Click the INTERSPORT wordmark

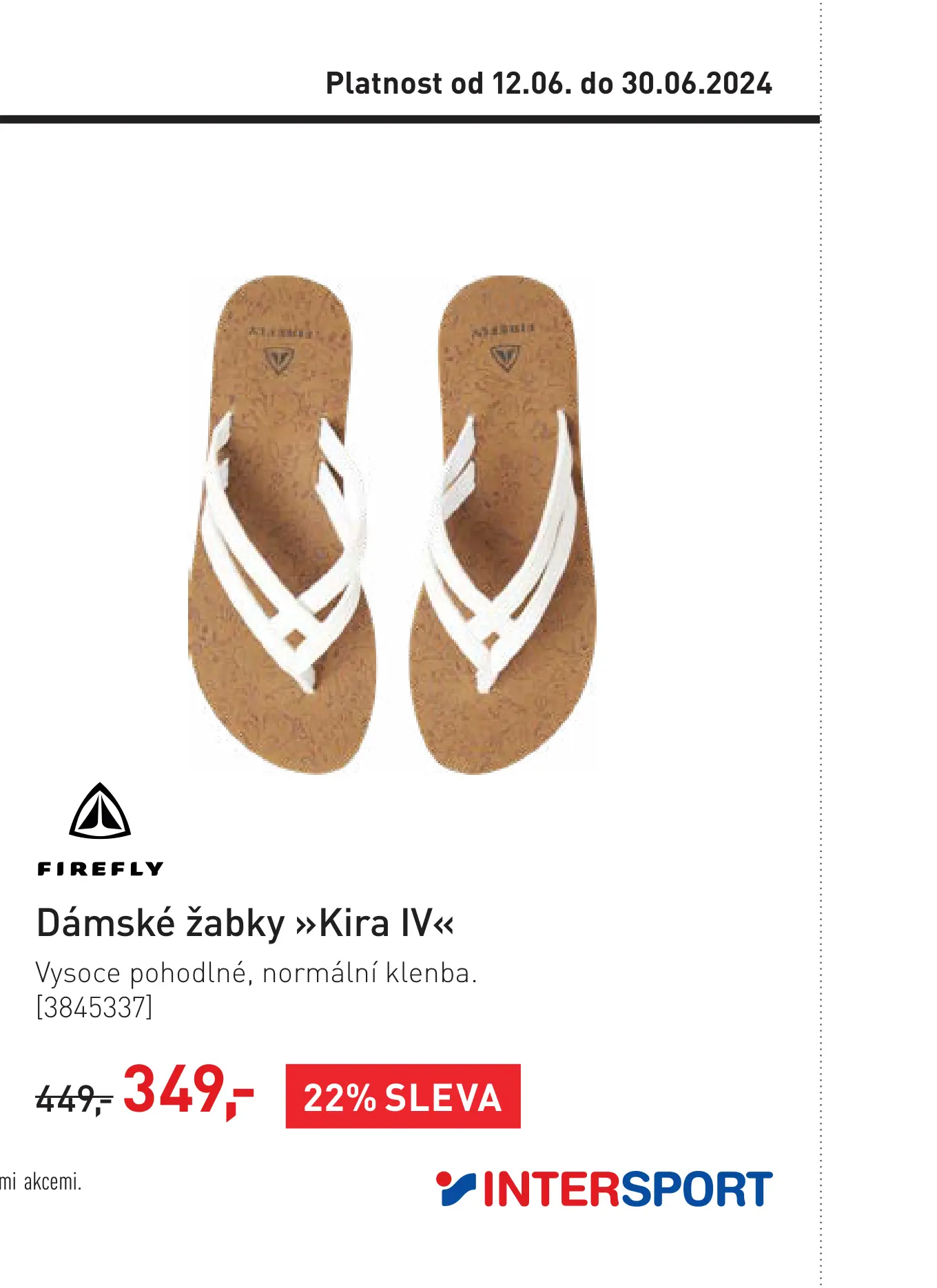[x=628, y=1189]
